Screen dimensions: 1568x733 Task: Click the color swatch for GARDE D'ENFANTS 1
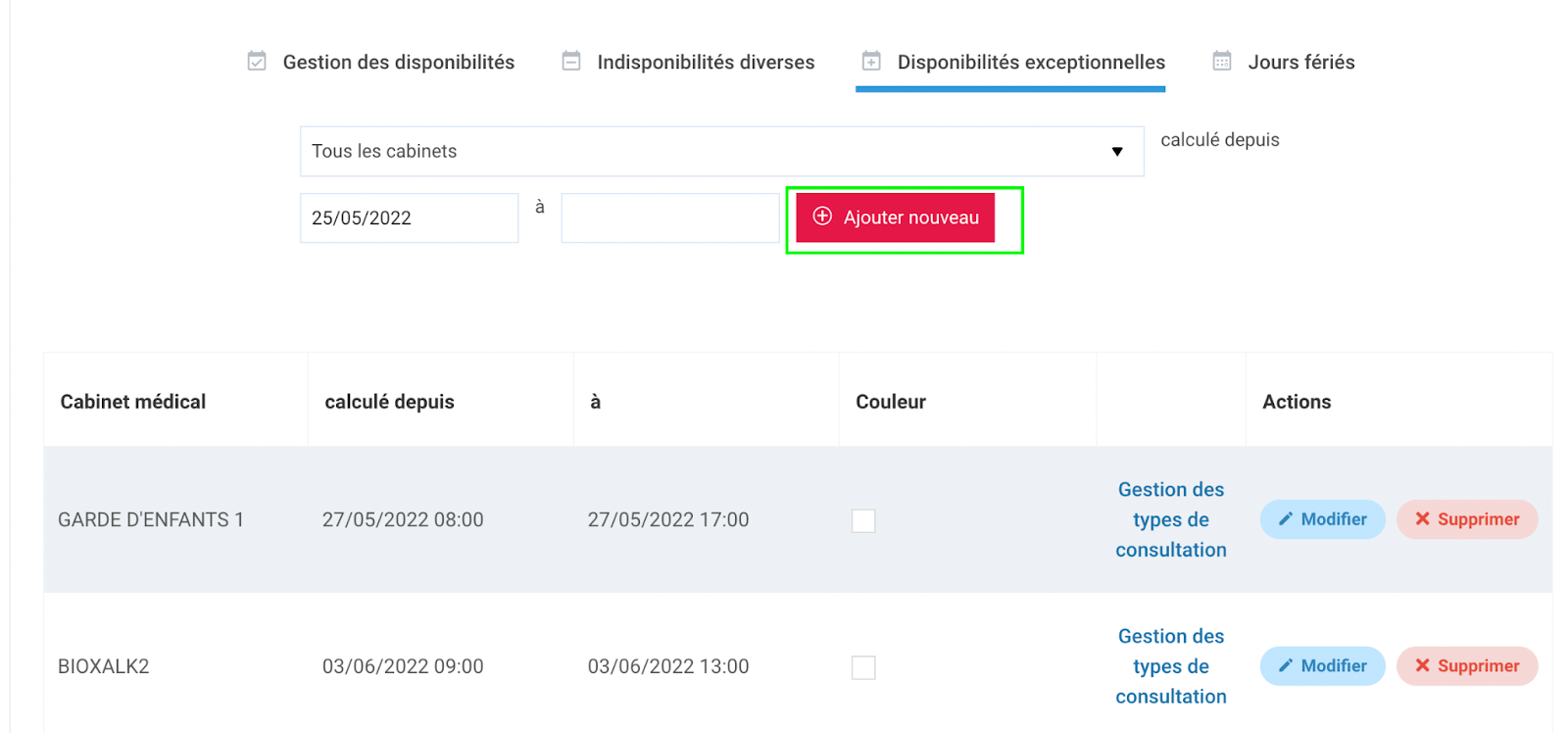[x=863, y=520]
